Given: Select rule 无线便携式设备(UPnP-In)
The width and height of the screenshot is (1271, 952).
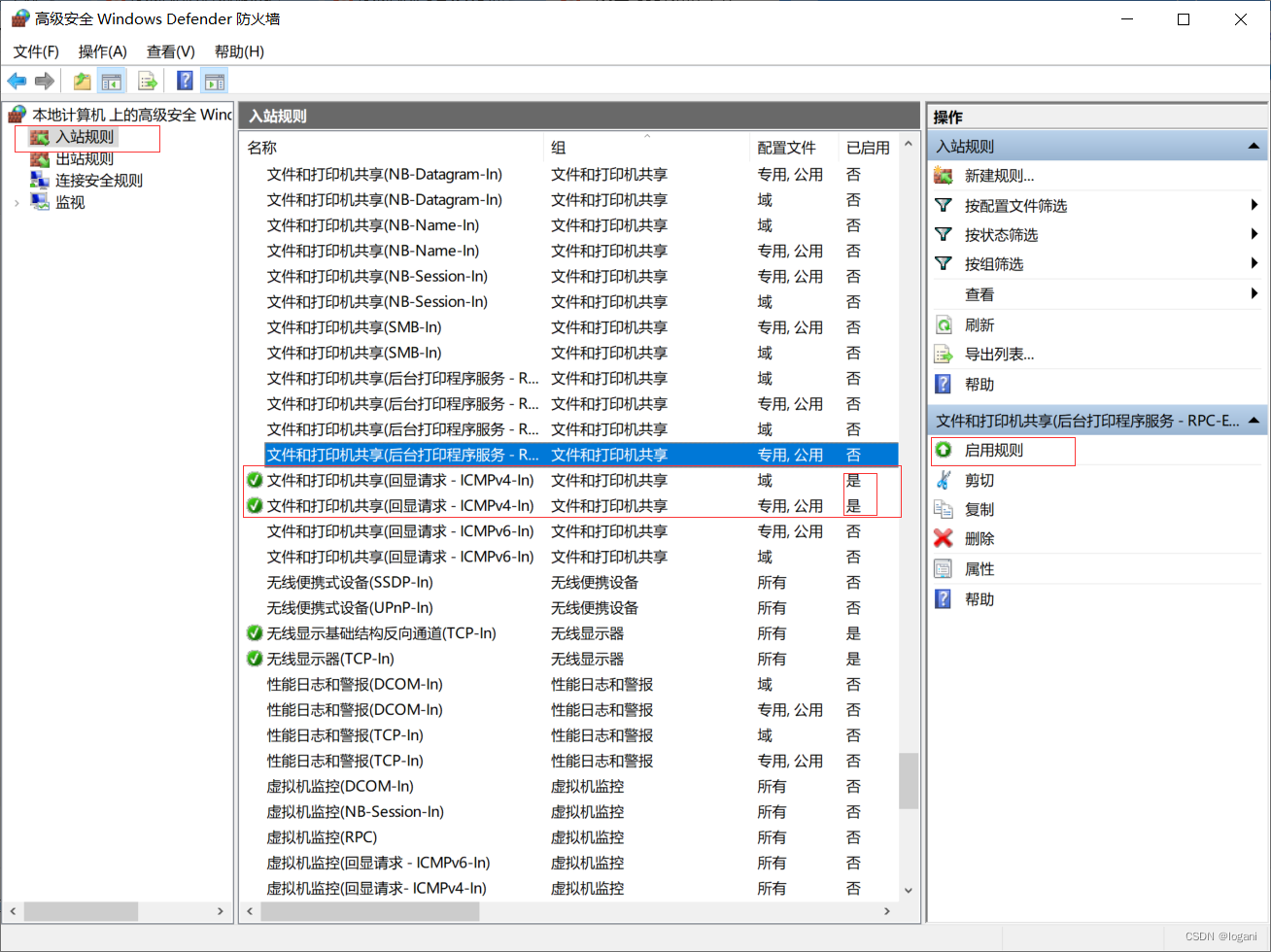Looking at the screenshot, I should (x=569, y=607).
